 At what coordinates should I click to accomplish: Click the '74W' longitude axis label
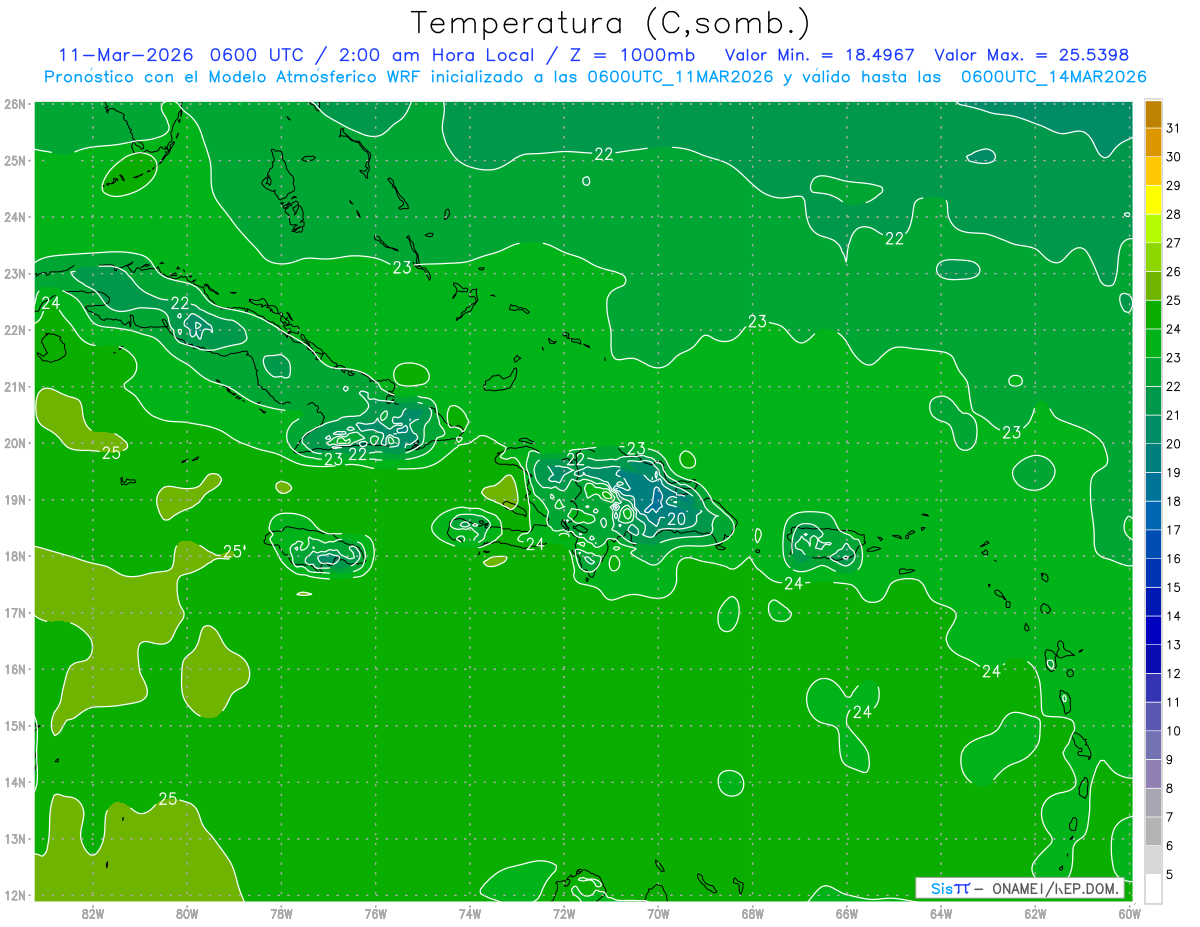click(469, 913)
